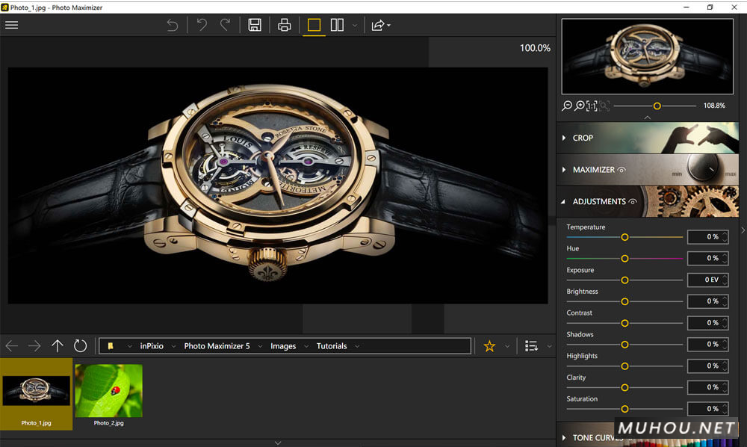Click the Save disk icon
This screenshot has width=747, height=447.
pos(255,25)
